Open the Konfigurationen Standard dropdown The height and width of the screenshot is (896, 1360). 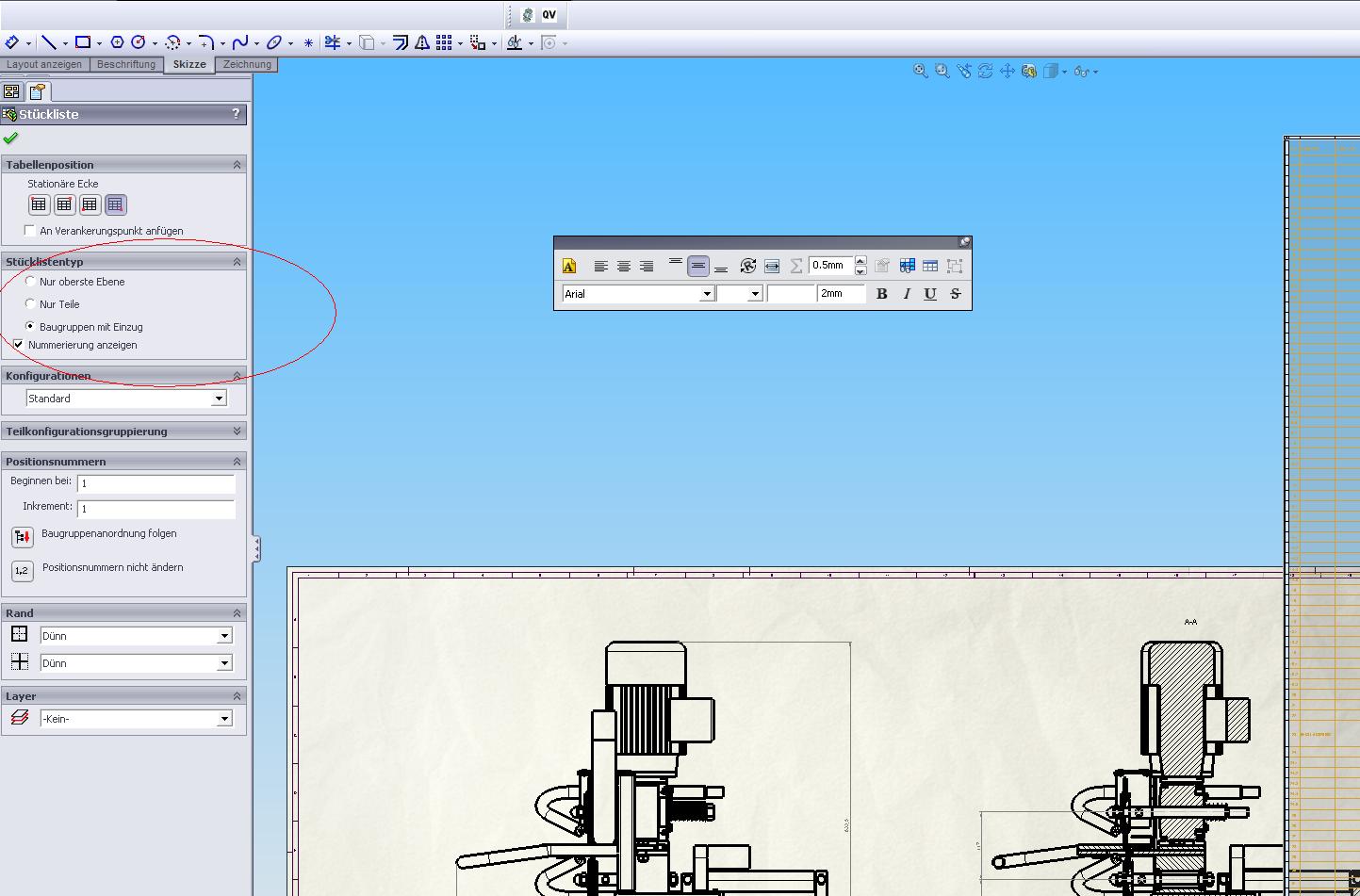point(219,399)
